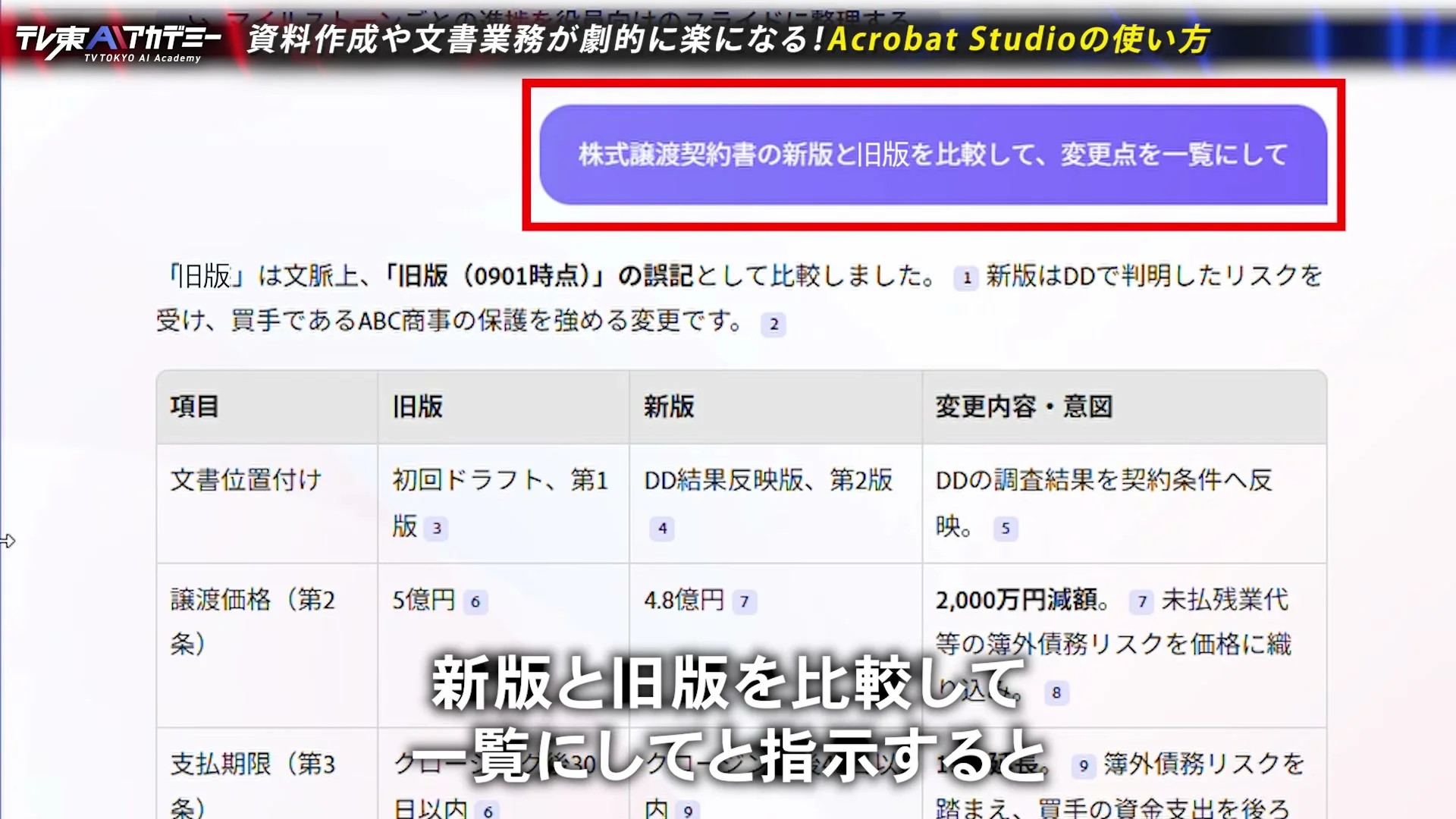
Task: Click the 未払残業代 text in 譲渡価格 row
Action: coord(1225,601)
